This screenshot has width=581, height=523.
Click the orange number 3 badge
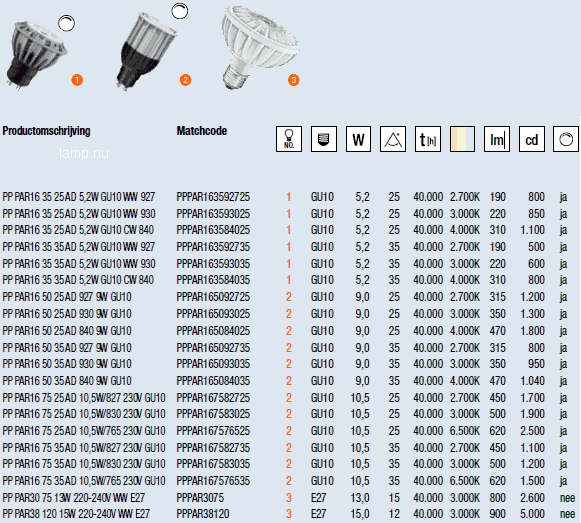[x=293, y=80]
